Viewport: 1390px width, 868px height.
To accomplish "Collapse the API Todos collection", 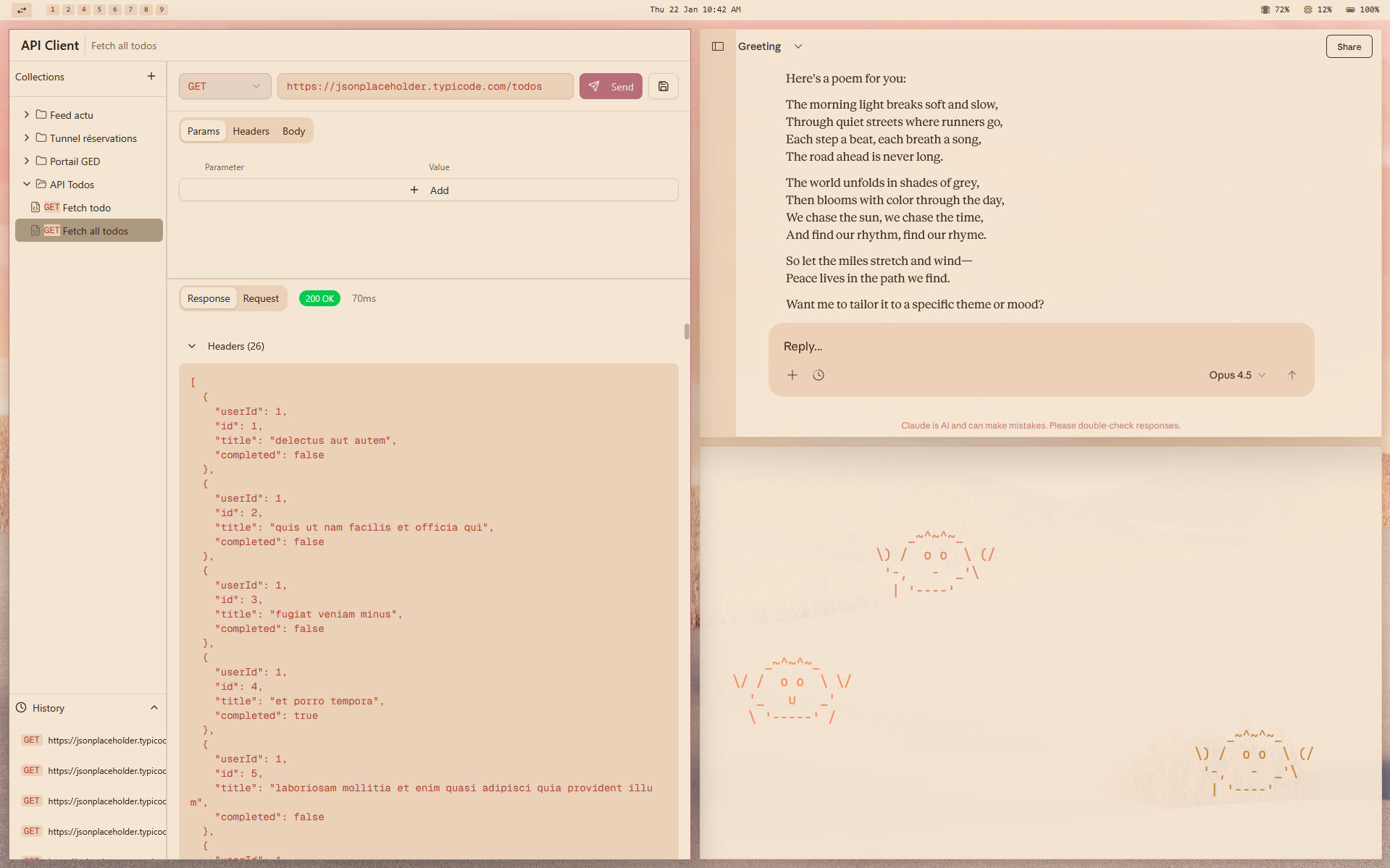I will pos(27,184).
